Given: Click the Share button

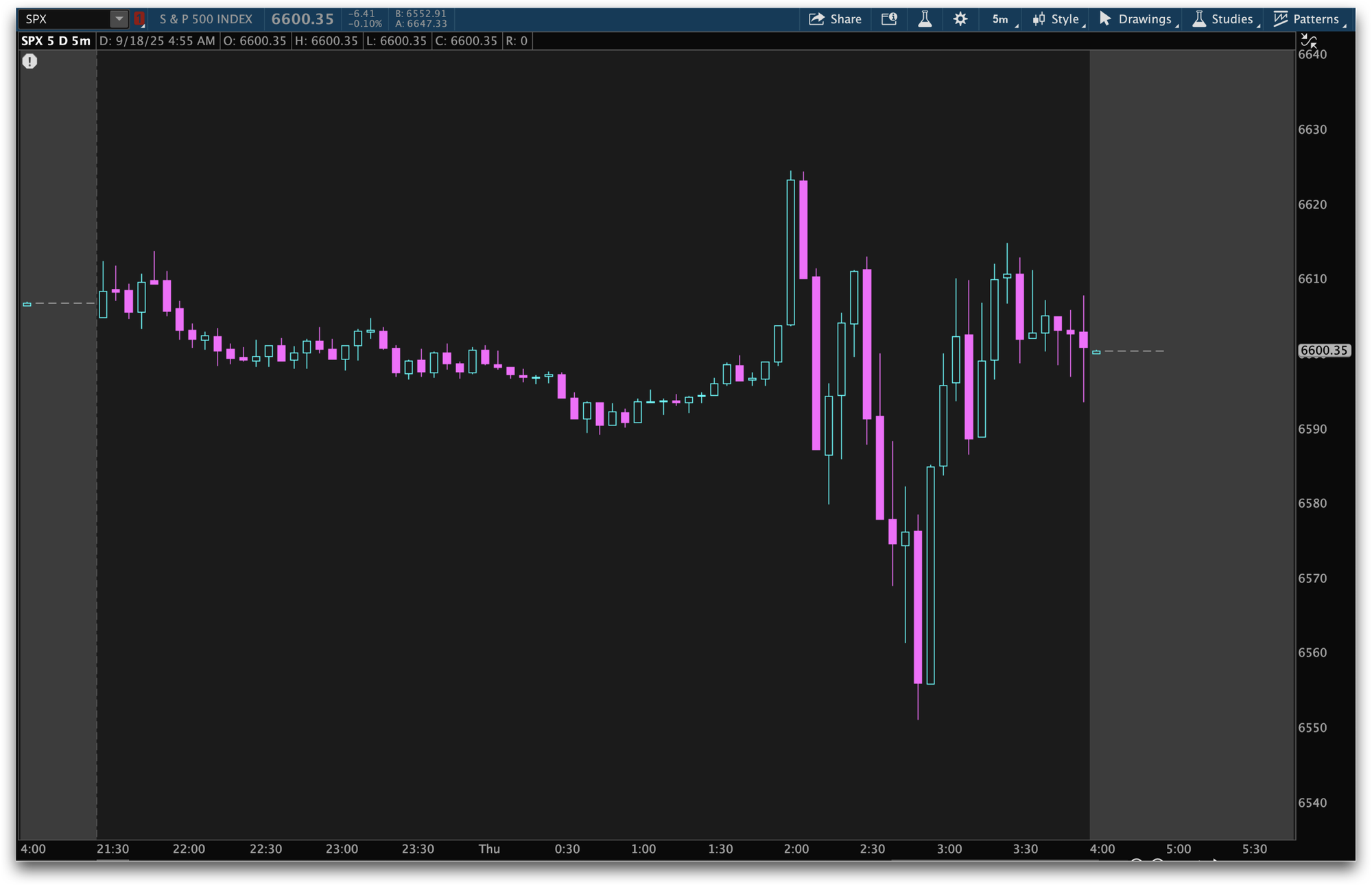Looking at the screenshot, I should tap(835, 19).
